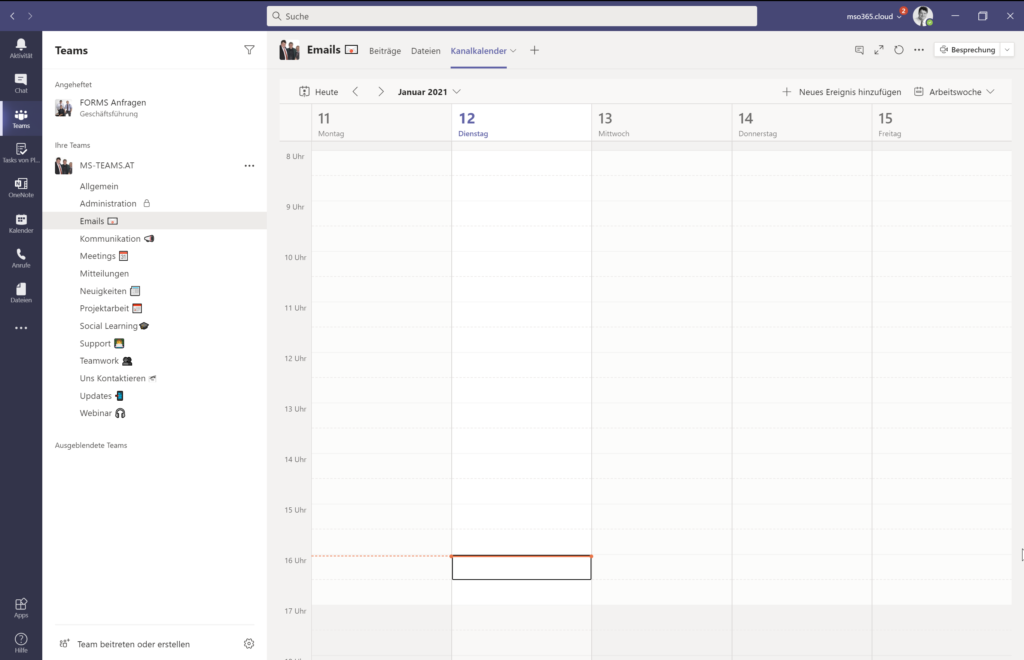Select the Kanalkalender tab
The height and width of the screenshot is (660, 1024).
[478, 51]
